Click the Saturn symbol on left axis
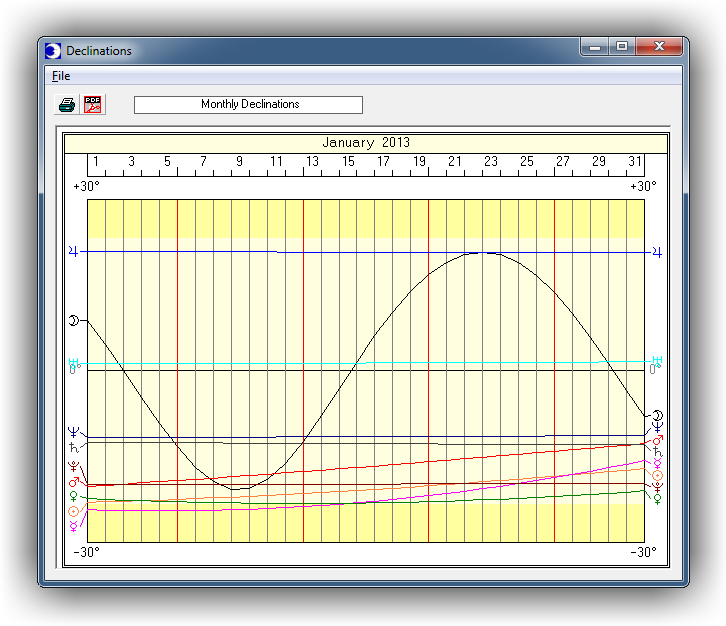 [x=73, y=448]
